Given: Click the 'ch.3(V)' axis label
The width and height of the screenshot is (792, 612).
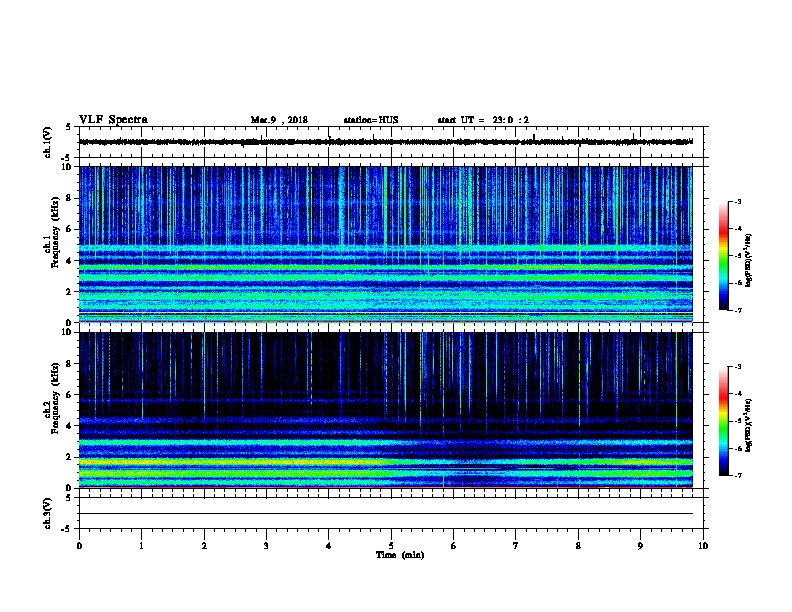Looking at the screenshot, I should tap(47, 513).
